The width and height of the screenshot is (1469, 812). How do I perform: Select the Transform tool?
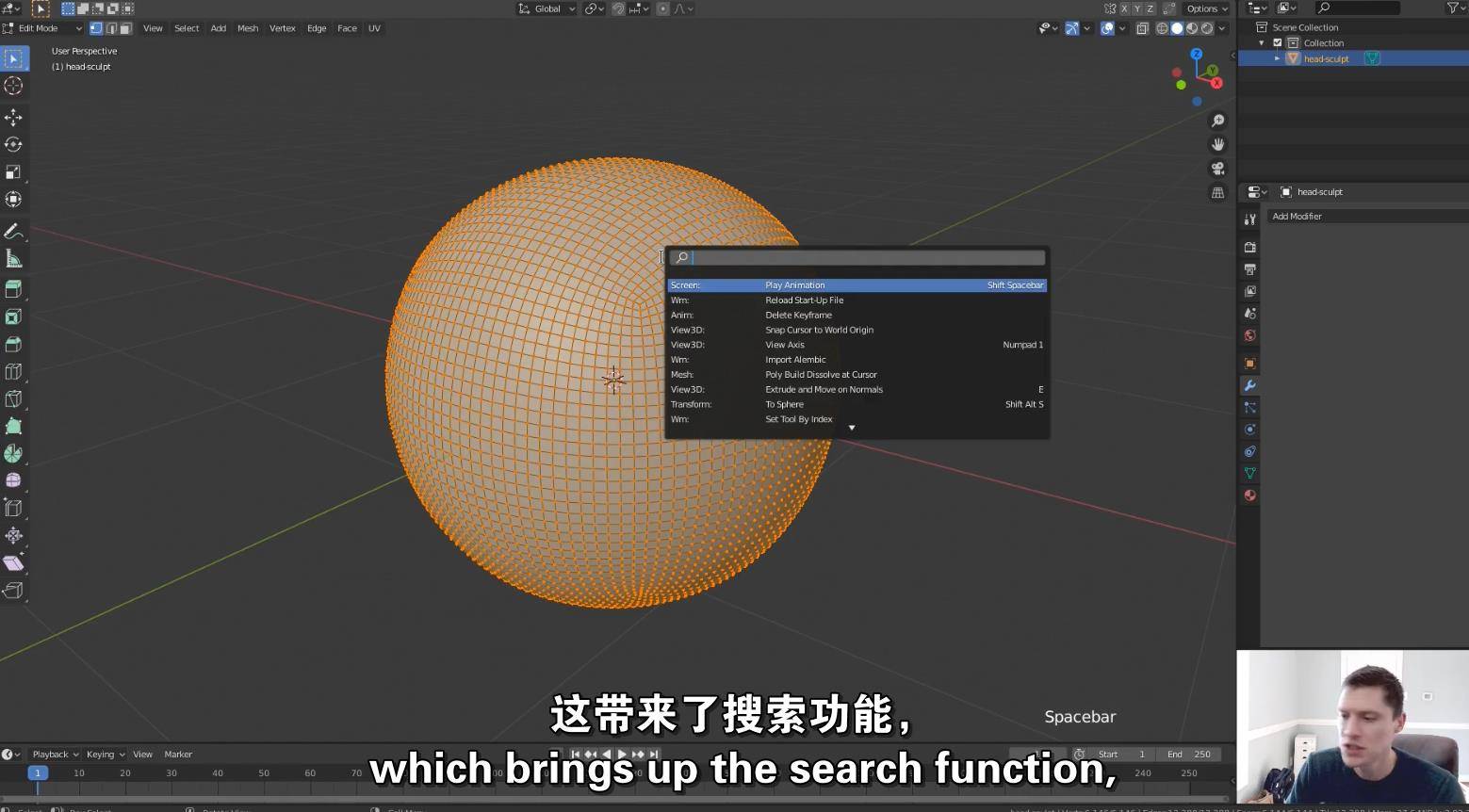click(13, 199)
